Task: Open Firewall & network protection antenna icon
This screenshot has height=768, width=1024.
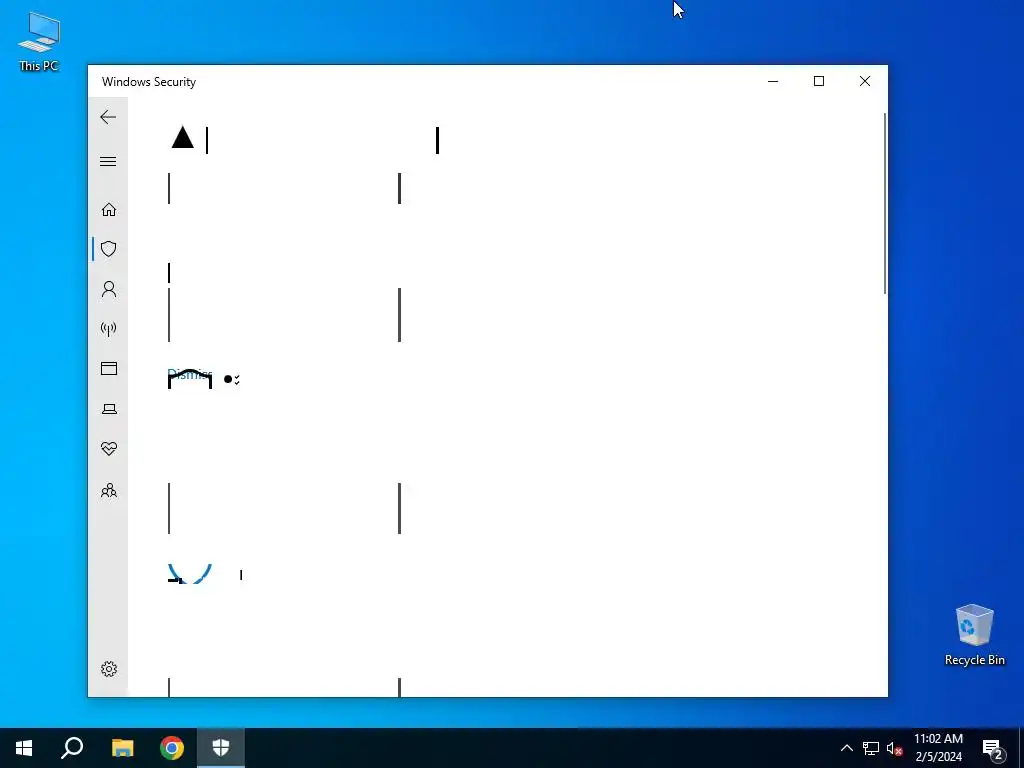Action: (x=109, y=328)
